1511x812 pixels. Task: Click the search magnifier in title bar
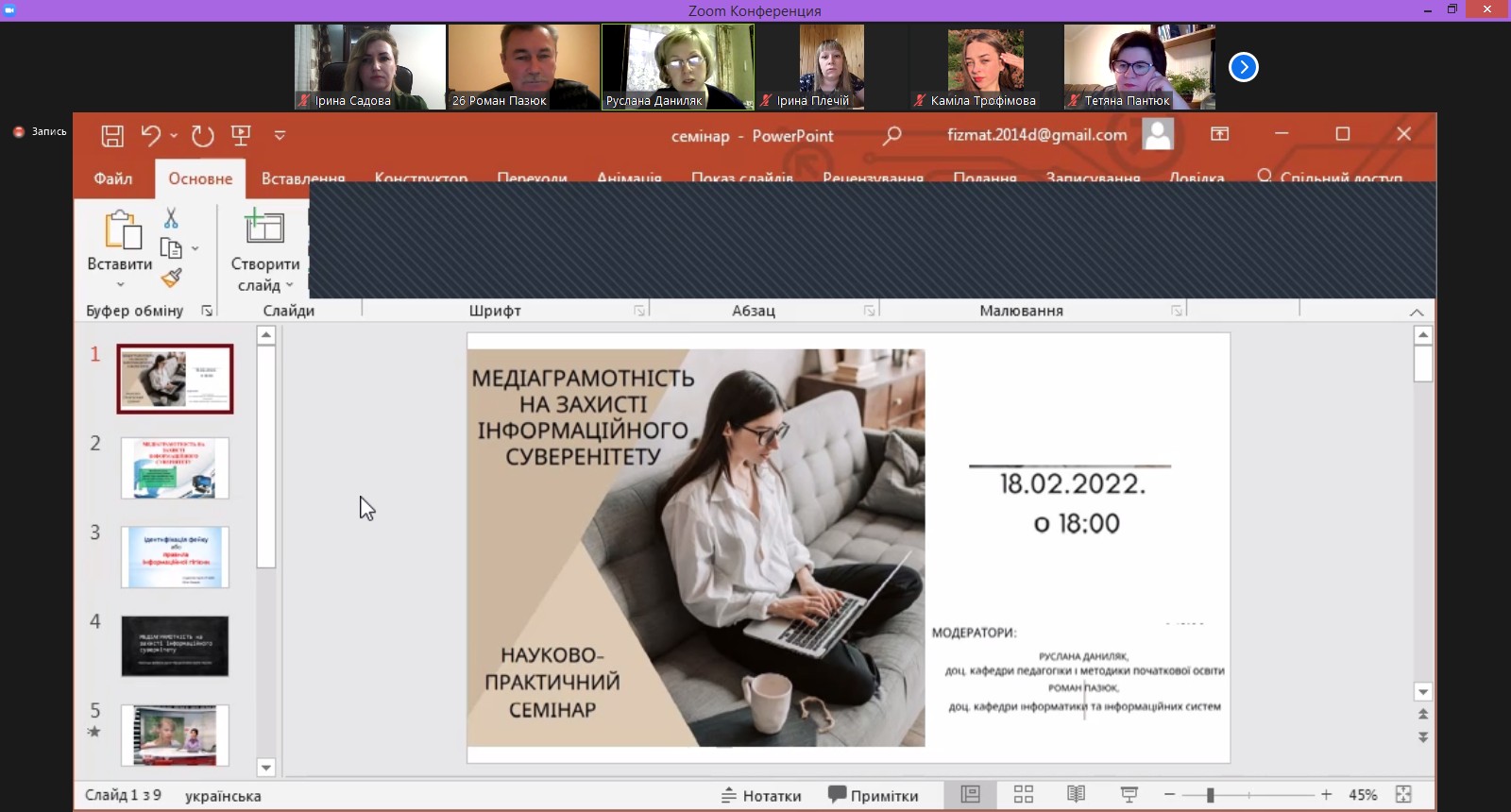891,136
